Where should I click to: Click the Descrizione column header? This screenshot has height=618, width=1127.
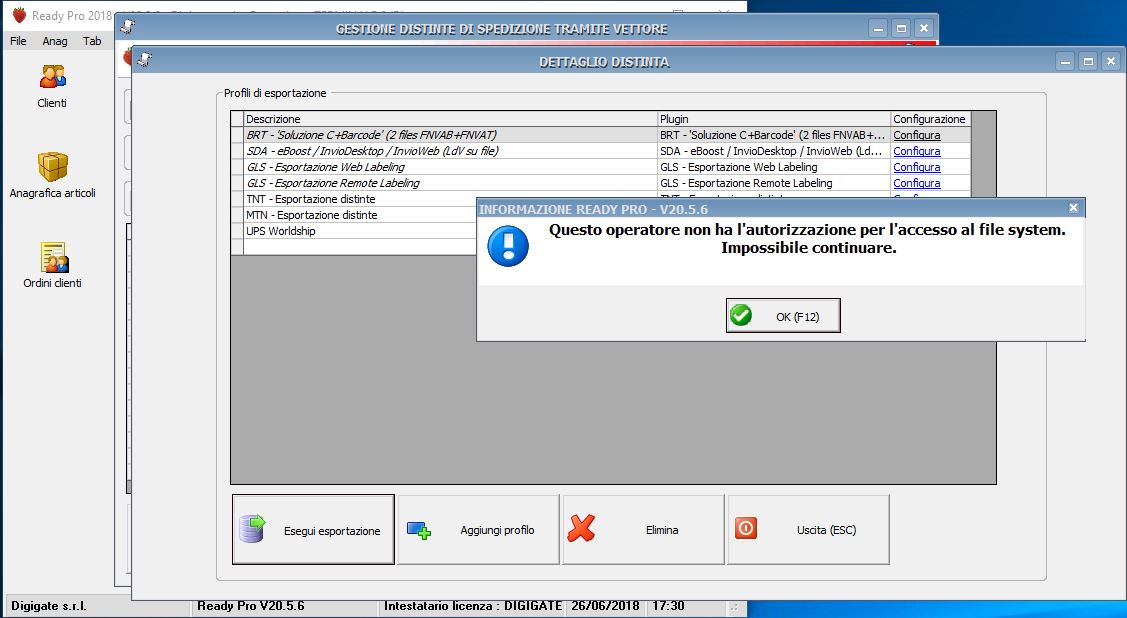451,119
